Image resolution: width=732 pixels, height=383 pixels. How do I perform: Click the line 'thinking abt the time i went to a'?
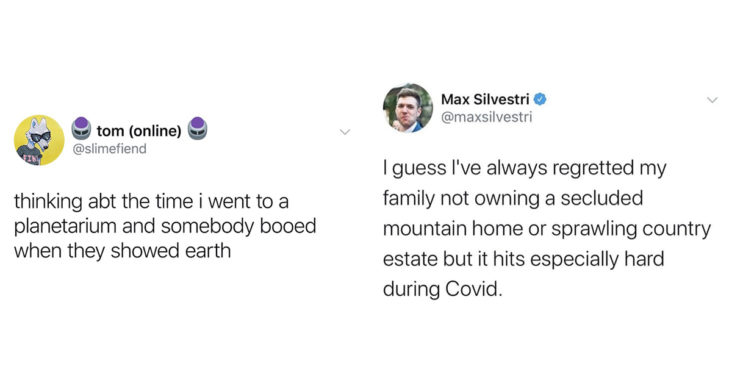pyautogui.click(x=151, y=202)
